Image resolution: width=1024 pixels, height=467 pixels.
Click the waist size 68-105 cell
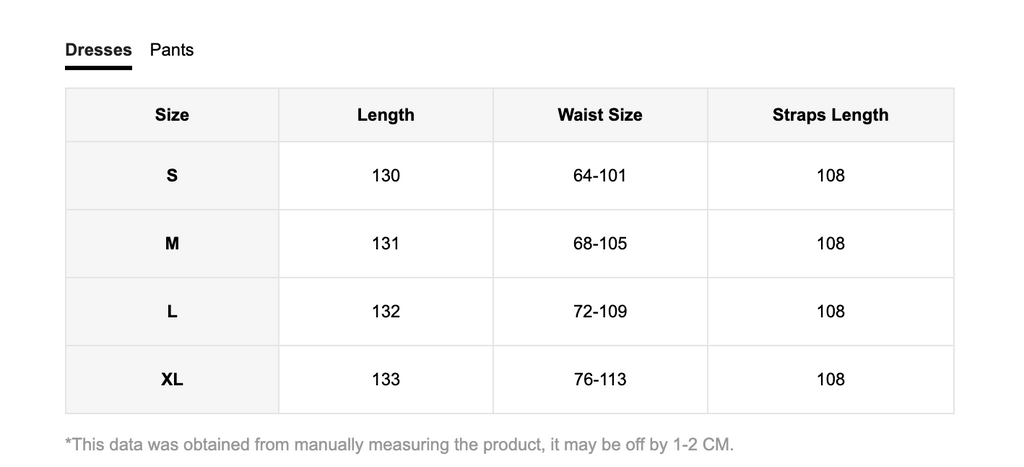(x=600, y=244)
